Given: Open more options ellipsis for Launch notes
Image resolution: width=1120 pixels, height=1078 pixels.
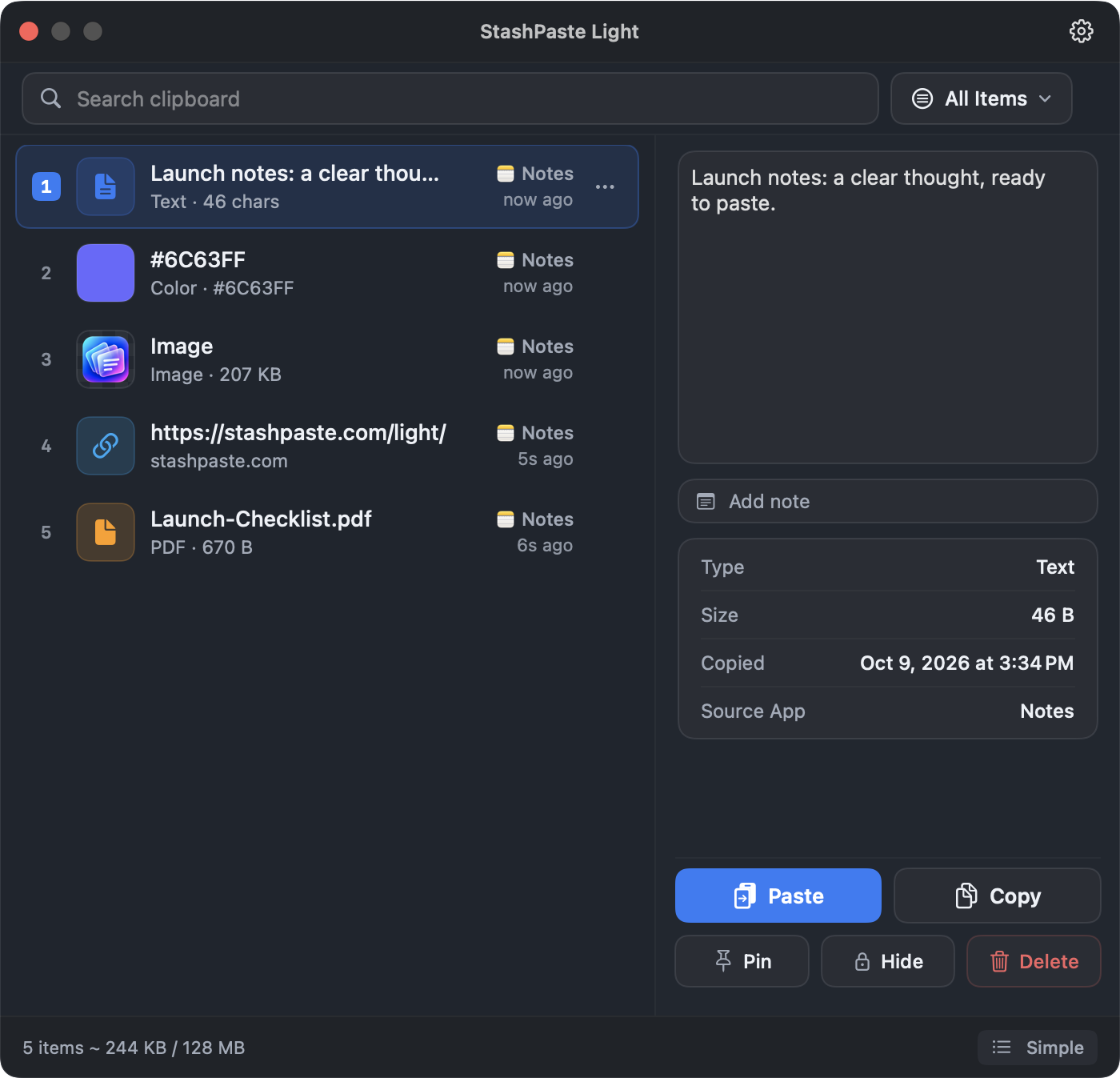Looking at the screenshot, I should (x=605, y=186).
